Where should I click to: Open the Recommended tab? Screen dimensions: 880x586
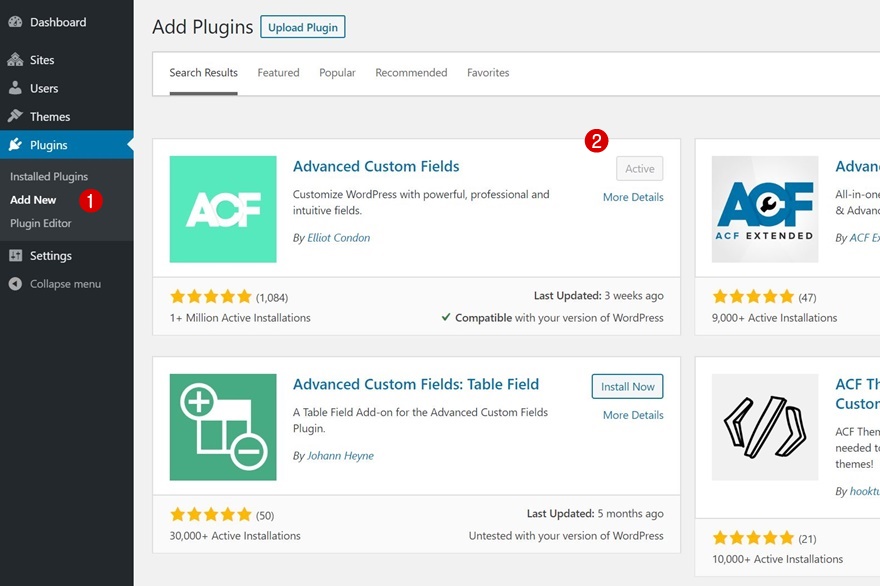[x=411, y=73]
